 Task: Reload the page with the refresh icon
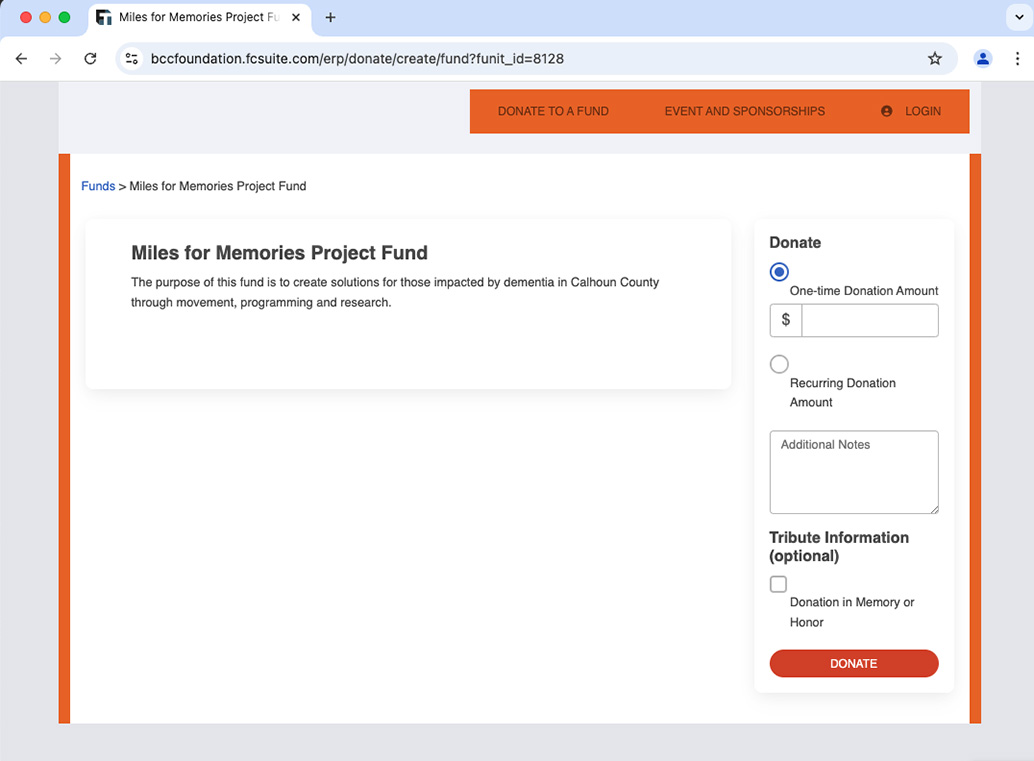coord(90,59)
